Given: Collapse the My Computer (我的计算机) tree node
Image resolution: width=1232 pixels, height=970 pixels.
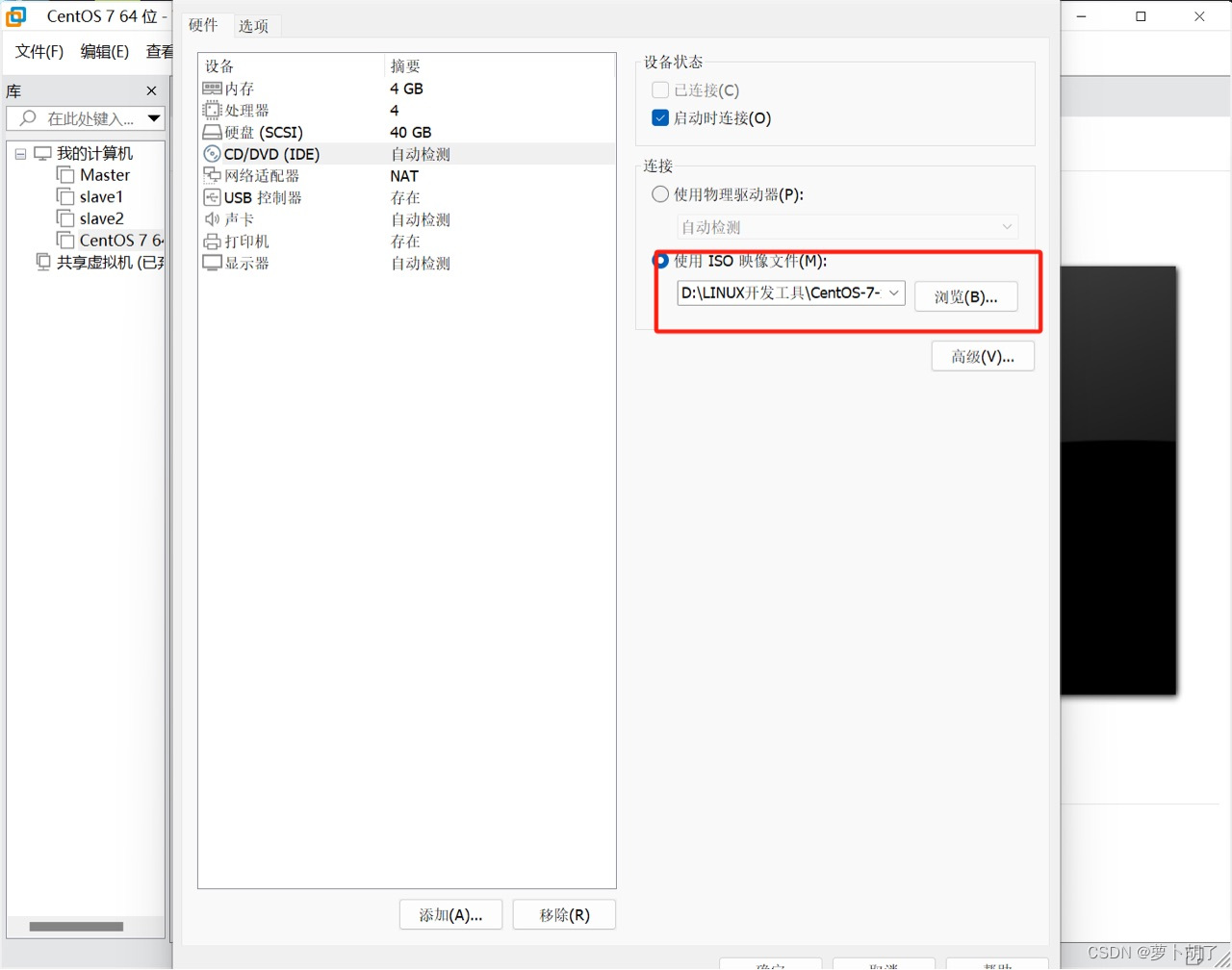Looking at the screenshot, I should 20,154.
